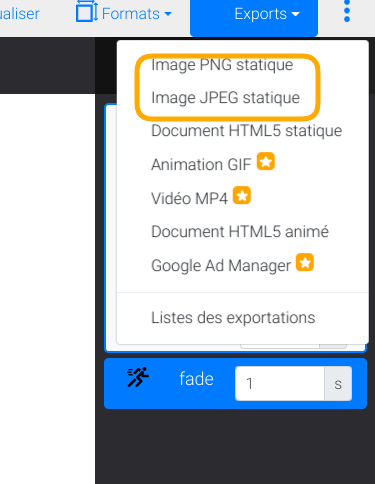Click the premium star beside Animation GIF
This screenshot has height=484, width=375.
tap(266, 161)
